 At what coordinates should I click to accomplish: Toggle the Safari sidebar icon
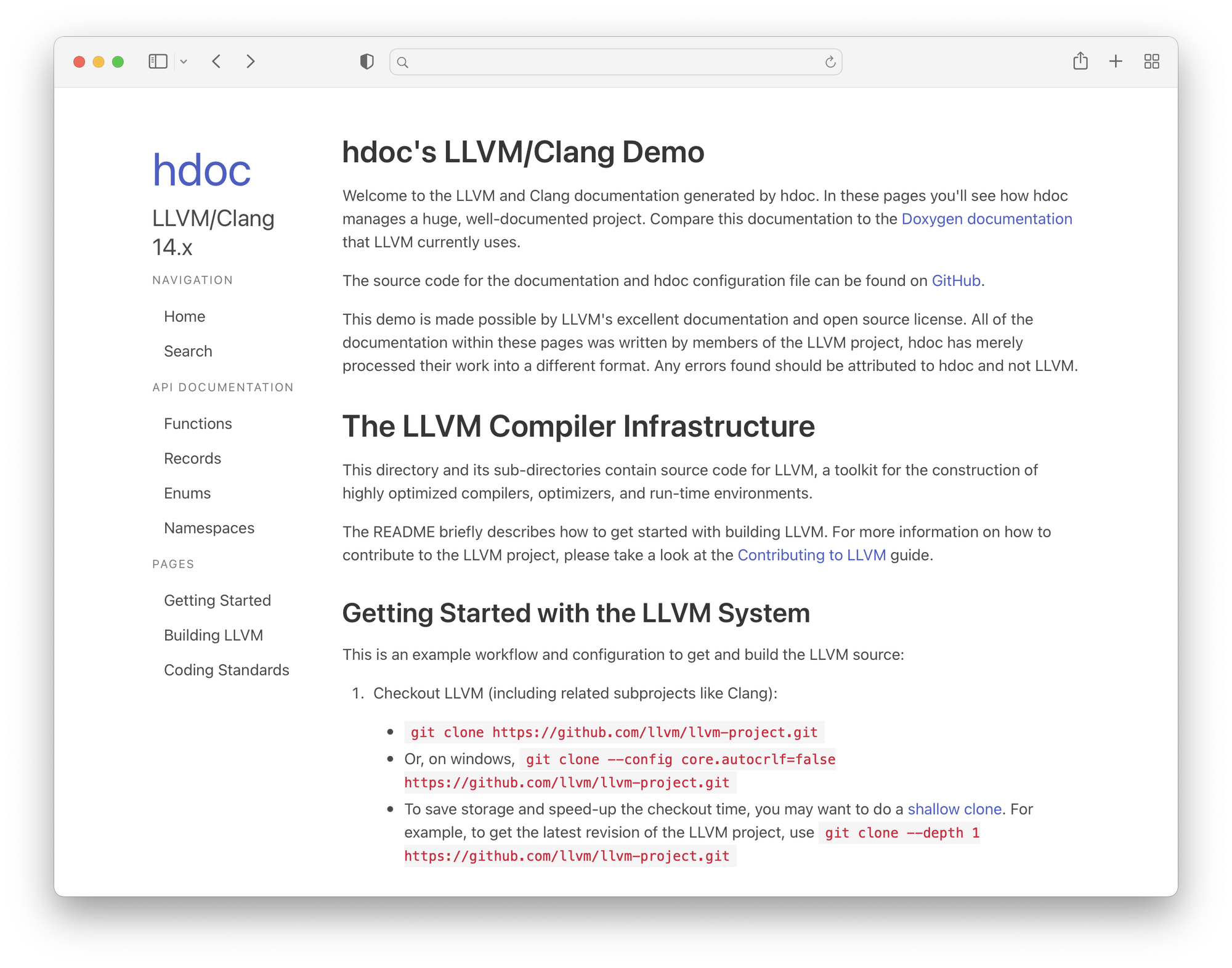[x=158, y=62]
